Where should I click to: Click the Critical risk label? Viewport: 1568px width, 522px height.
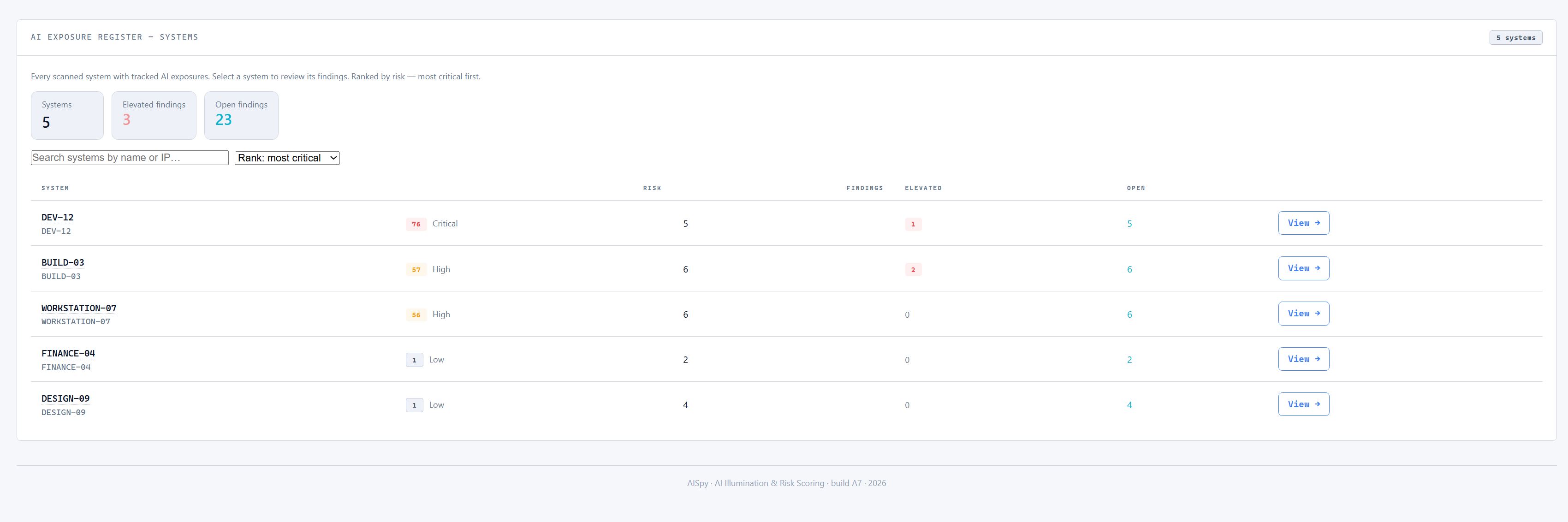tap(445, 224)
